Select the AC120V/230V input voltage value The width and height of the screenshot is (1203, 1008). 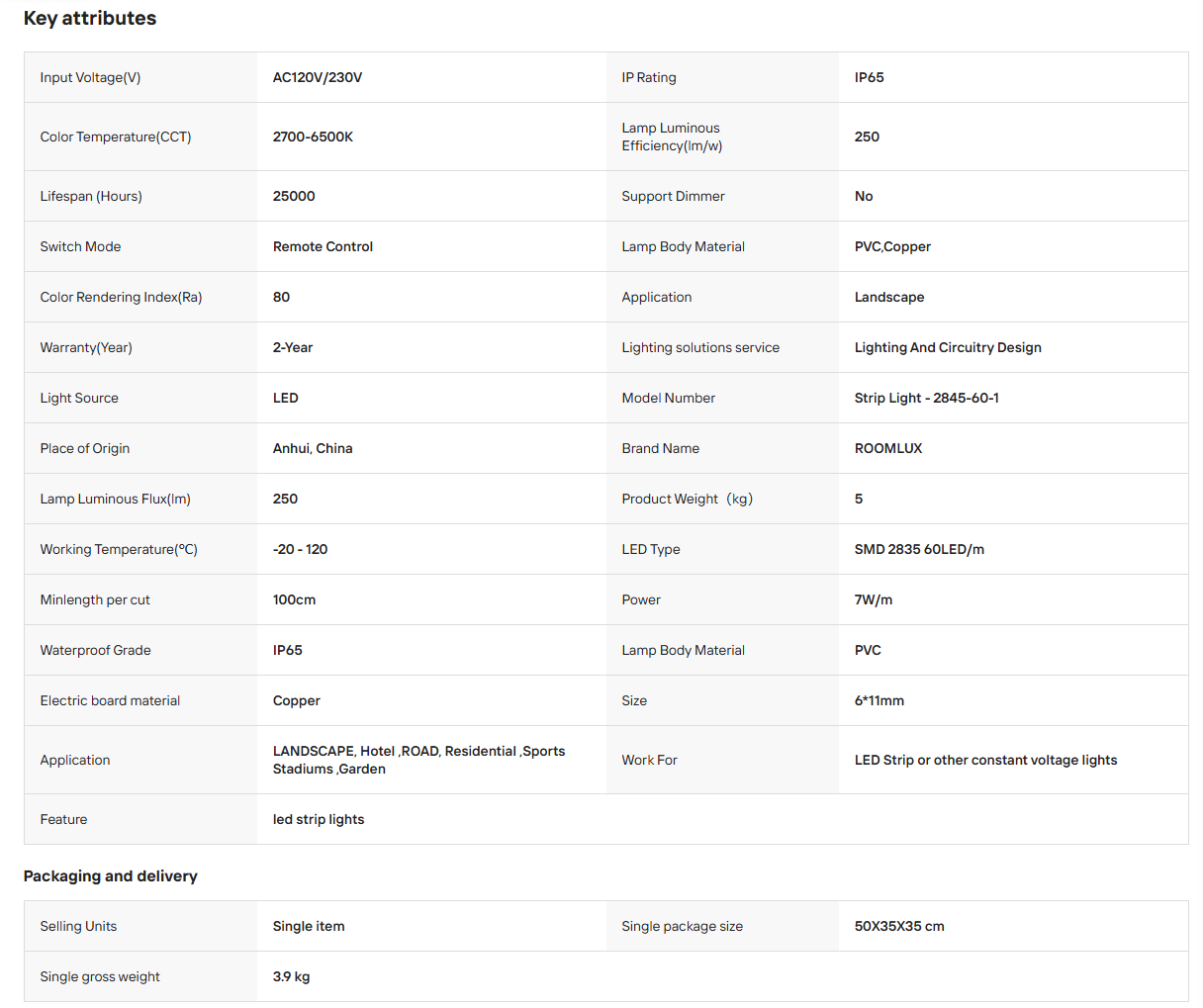coord(318,77)
